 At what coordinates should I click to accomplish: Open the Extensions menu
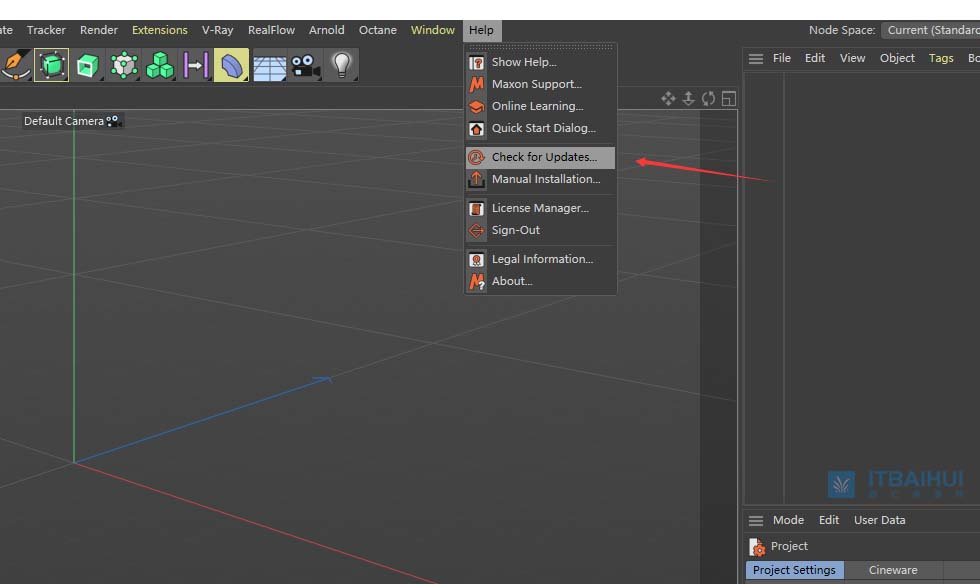pyautogui.click(x=159, y=30)
